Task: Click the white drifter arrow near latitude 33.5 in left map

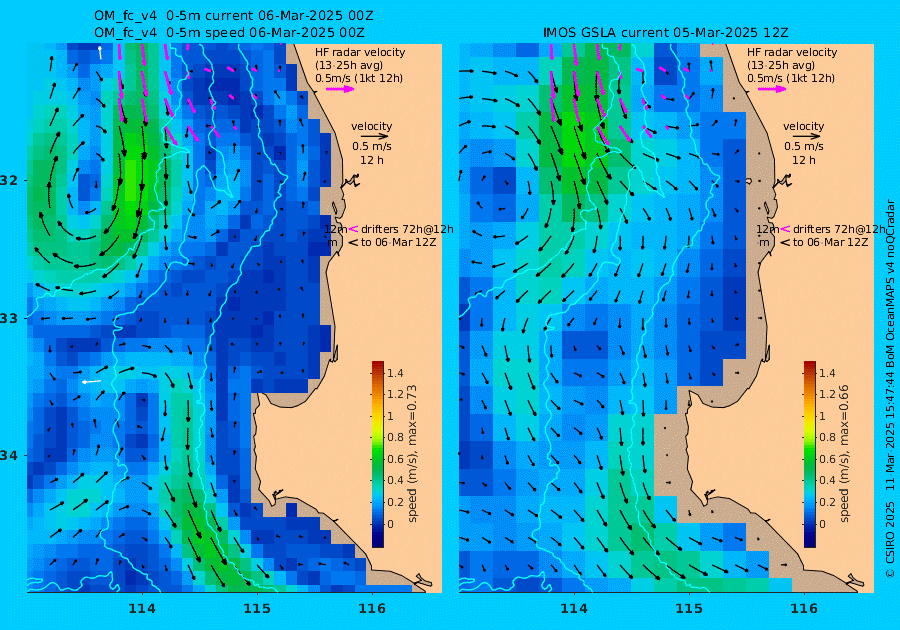Action: tap(91, 382)
